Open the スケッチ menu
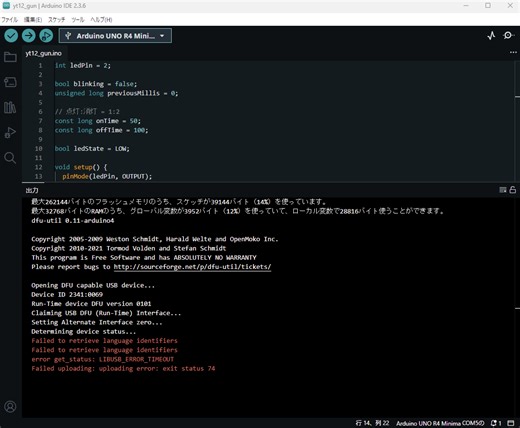Viewport: 520px width, 428px height. 56,20
